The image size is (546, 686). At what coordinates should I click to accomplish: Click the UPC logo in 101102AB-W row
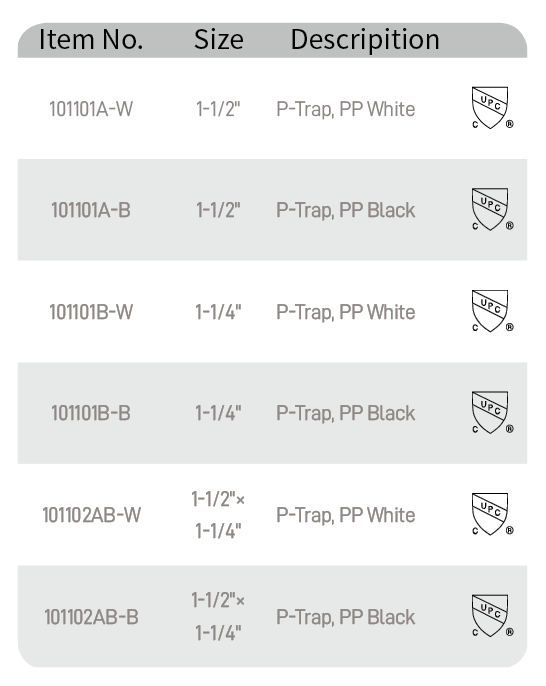[x=492, y=514]
